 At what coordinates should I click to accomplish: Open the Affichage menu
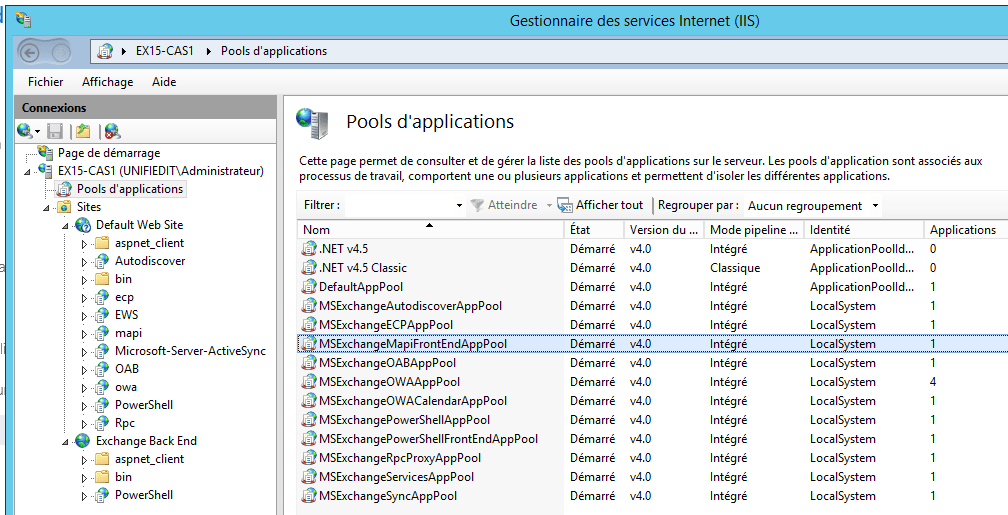pos(107,82)
